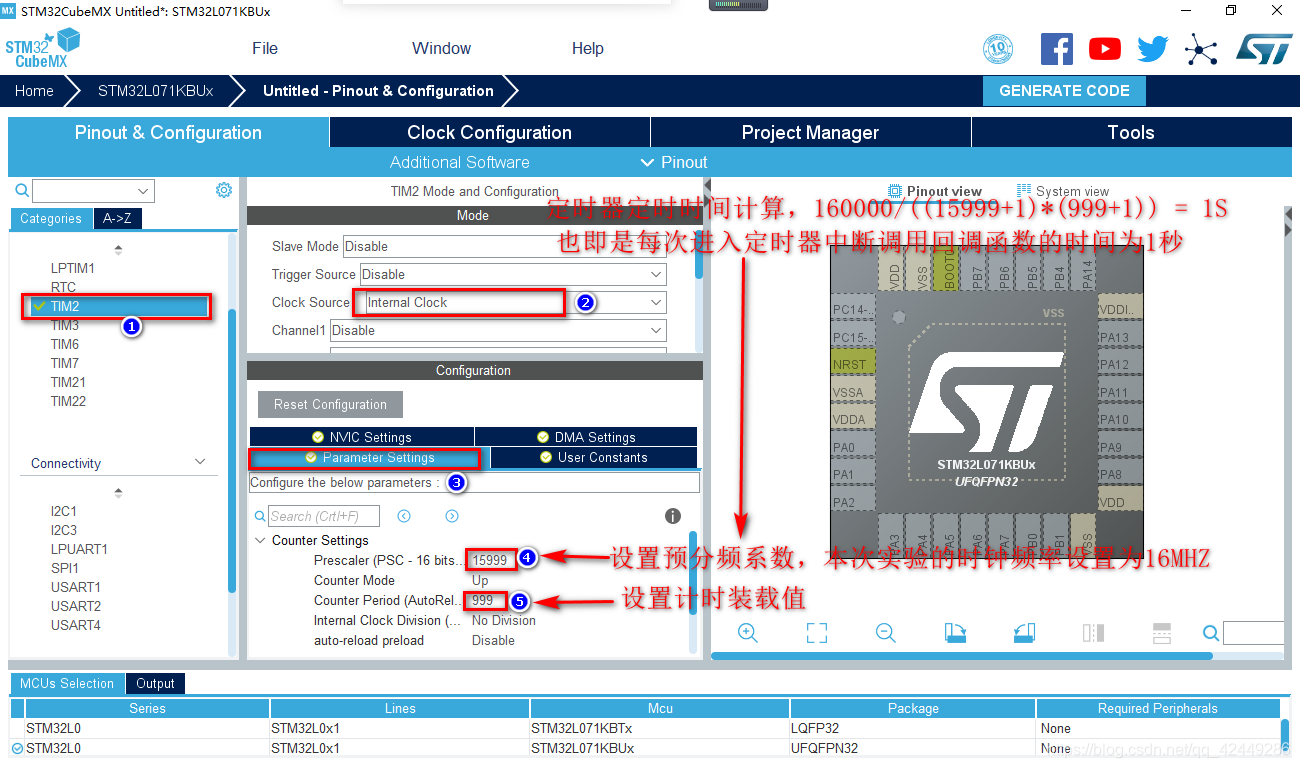1300x768 pixels.
Task: Click the 10-year anniversary badge icon
Action: 998,48
